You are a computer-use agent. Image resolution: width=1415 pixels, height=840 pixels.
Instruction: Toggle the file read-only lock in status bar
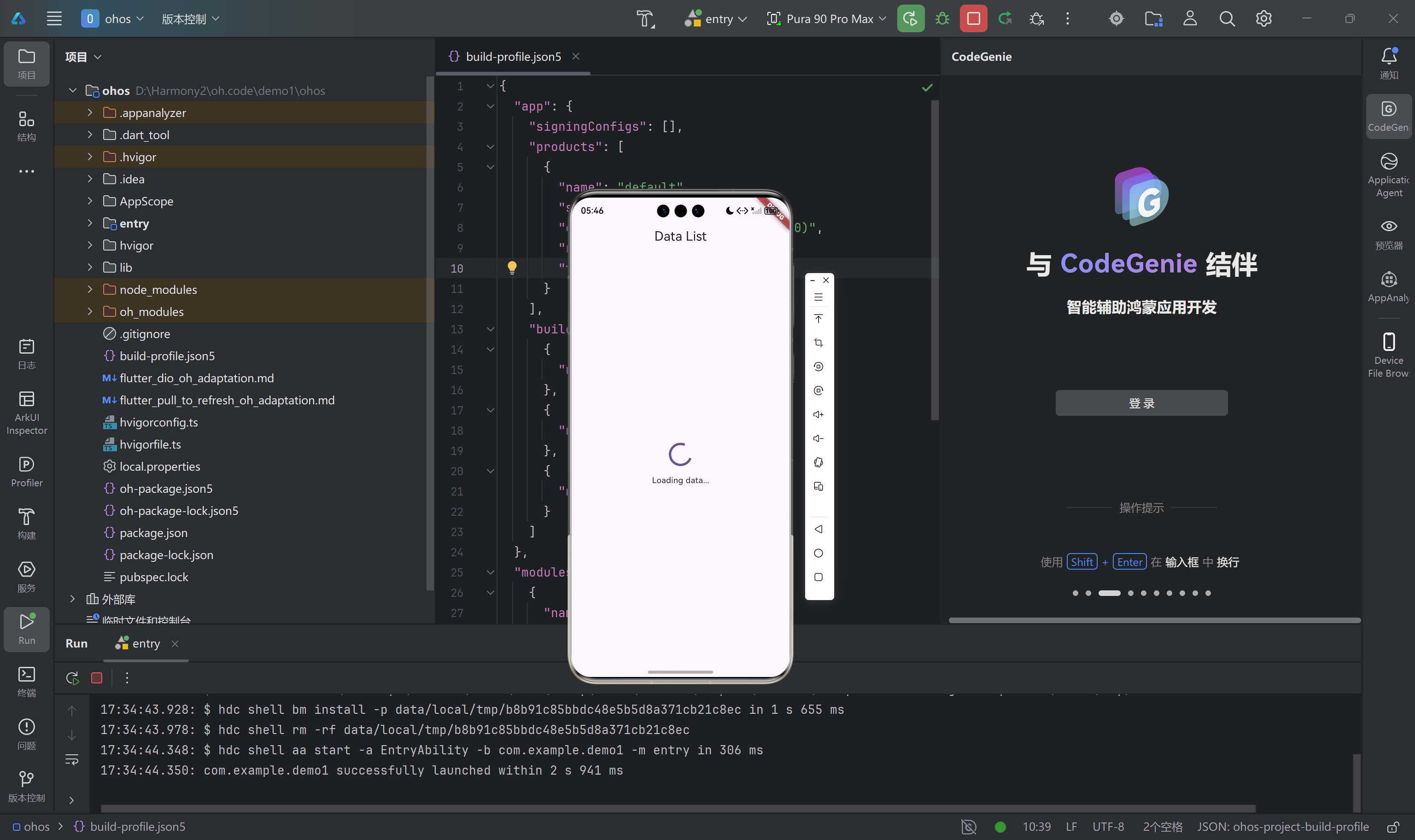tap(1393, 827)
